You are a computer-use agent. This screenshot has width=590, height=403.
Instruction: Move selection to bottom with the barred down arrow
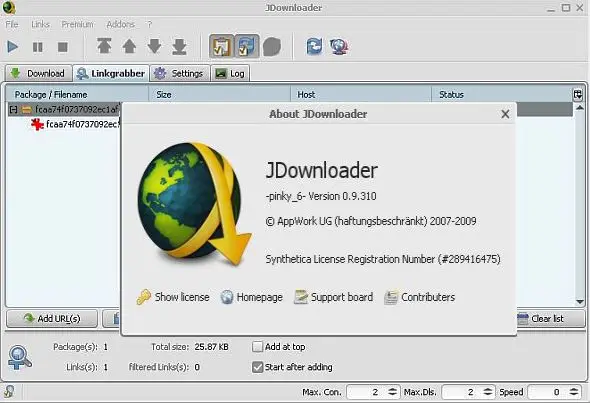click(179, 46)
